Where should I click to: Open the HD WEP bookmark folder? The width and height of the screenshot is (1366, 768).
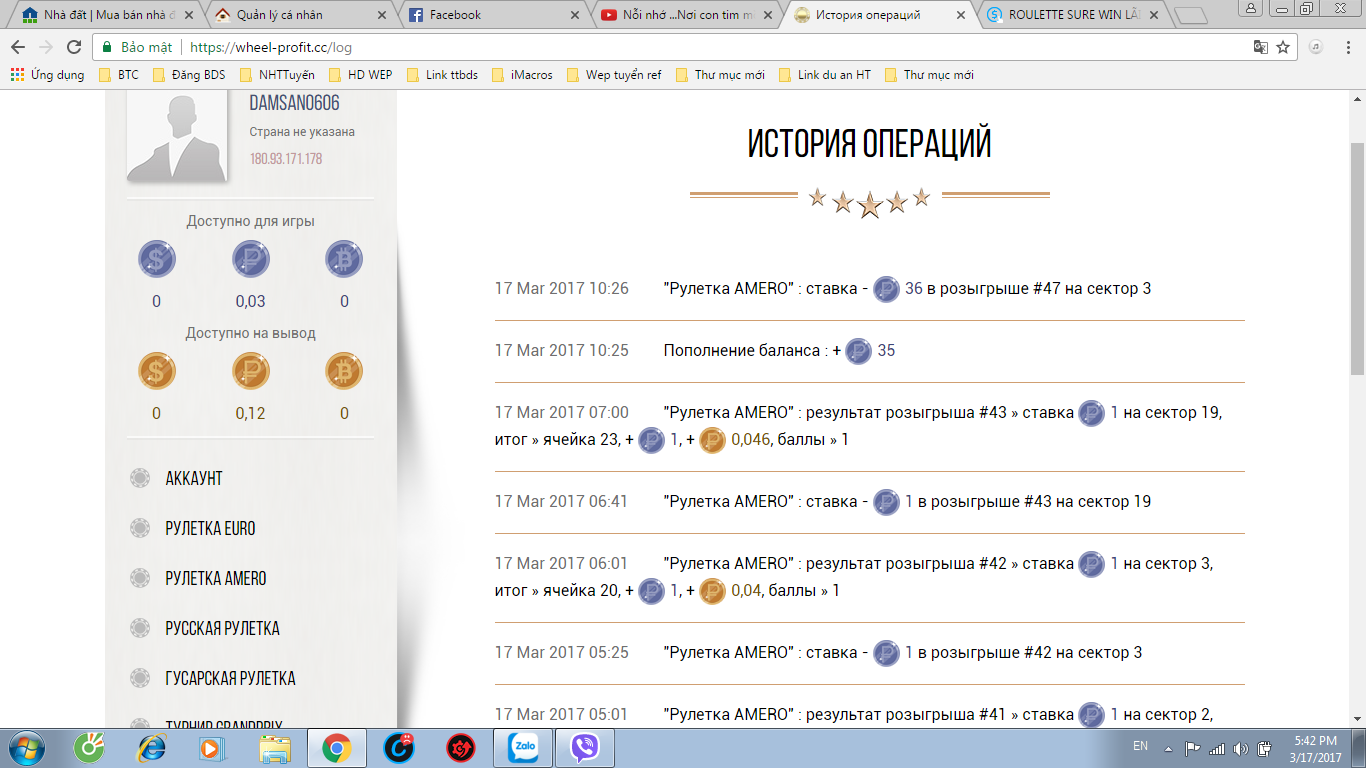[x=360, y=75]
